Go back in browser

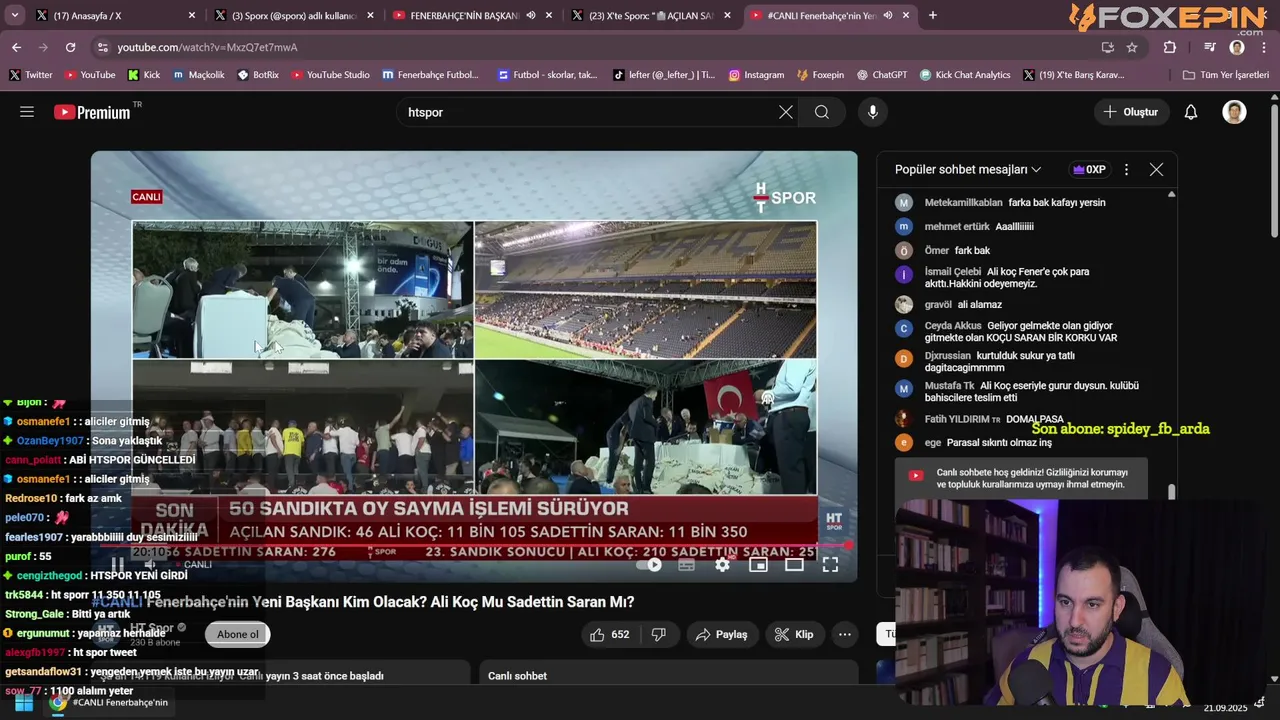point(16,47)
